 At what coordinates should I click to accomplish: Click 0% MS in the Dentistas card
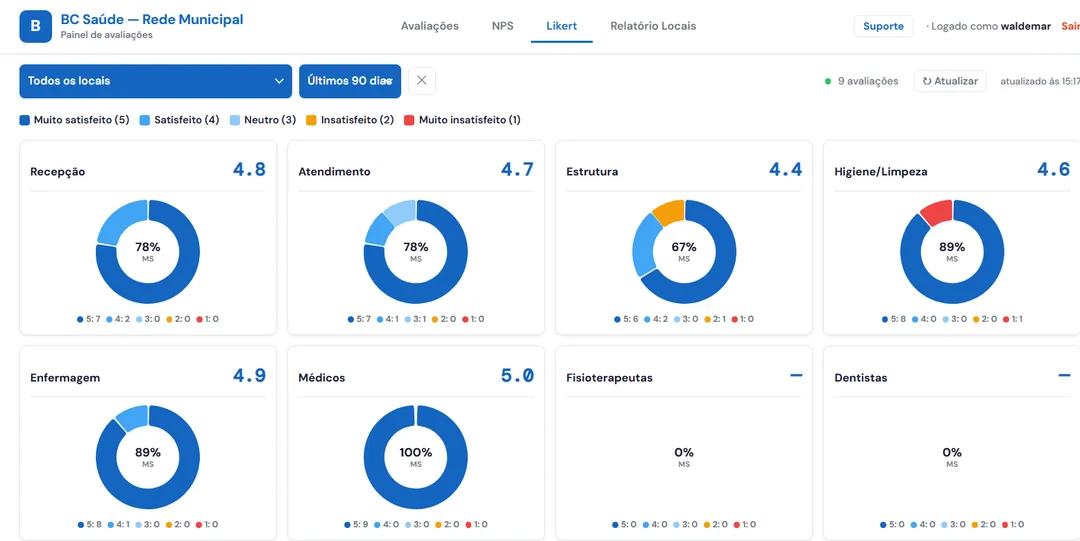click(x=952, y=457)
